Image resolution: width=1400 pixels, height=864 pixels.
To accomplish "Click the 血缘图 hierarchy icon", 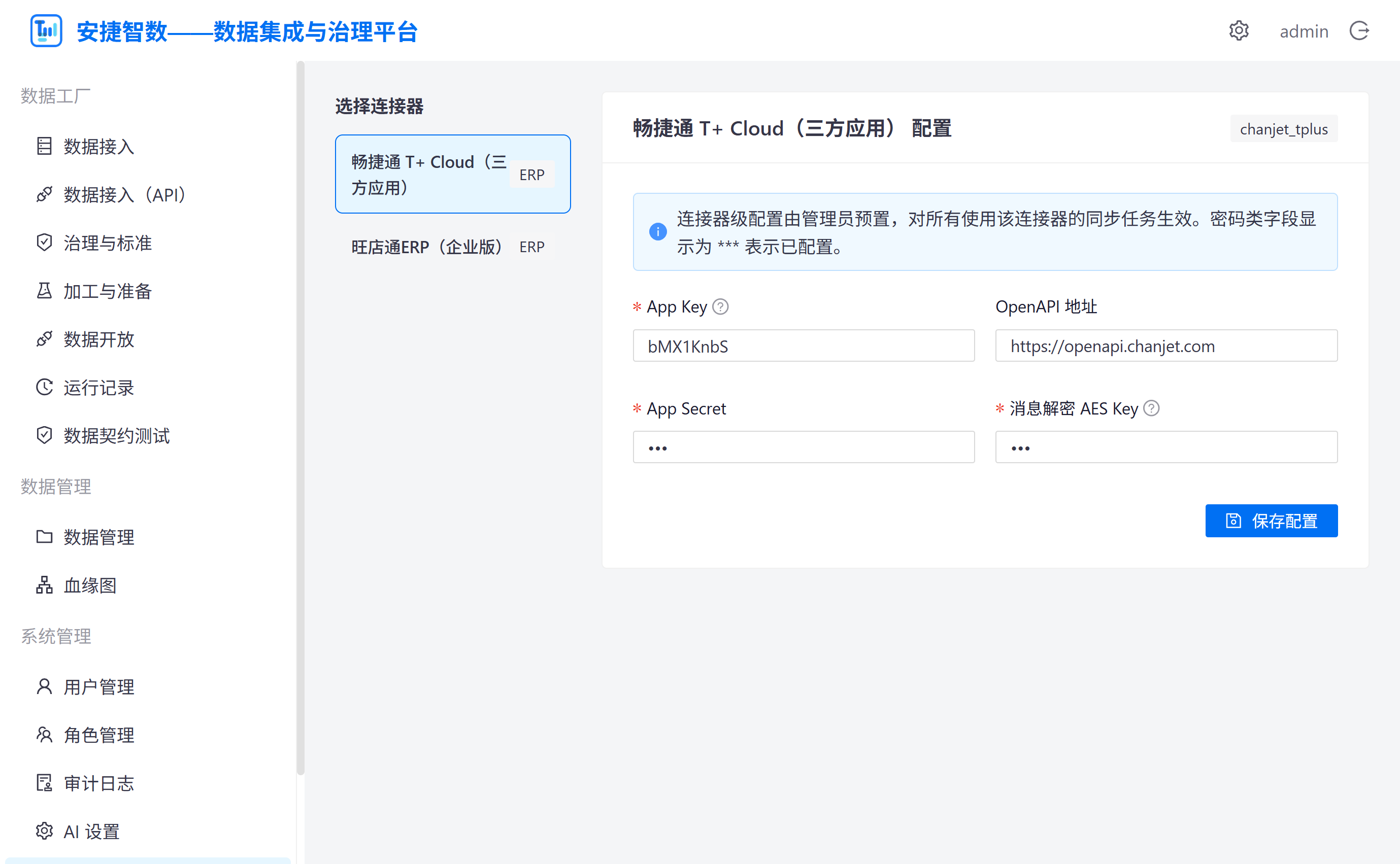I will (x=44, y=585).
